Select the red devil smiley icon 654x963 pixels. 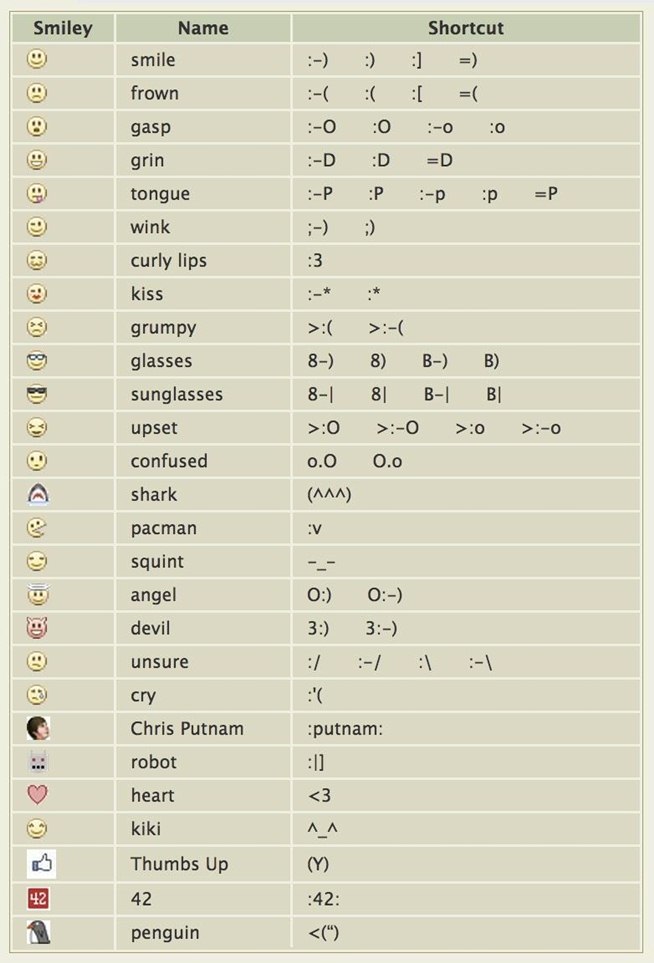click(x=38, y=628)
